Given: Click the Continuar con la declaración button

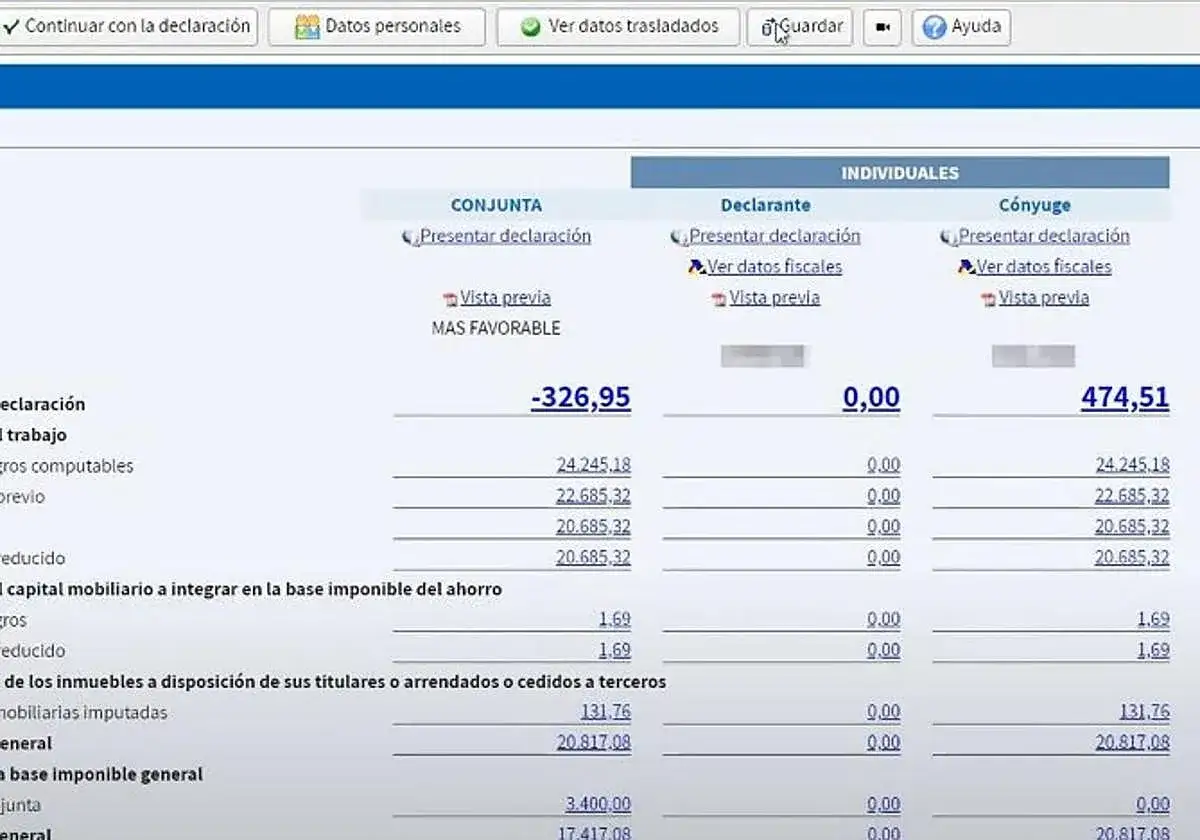Looking at the screenshot, I should pos(127,26).
